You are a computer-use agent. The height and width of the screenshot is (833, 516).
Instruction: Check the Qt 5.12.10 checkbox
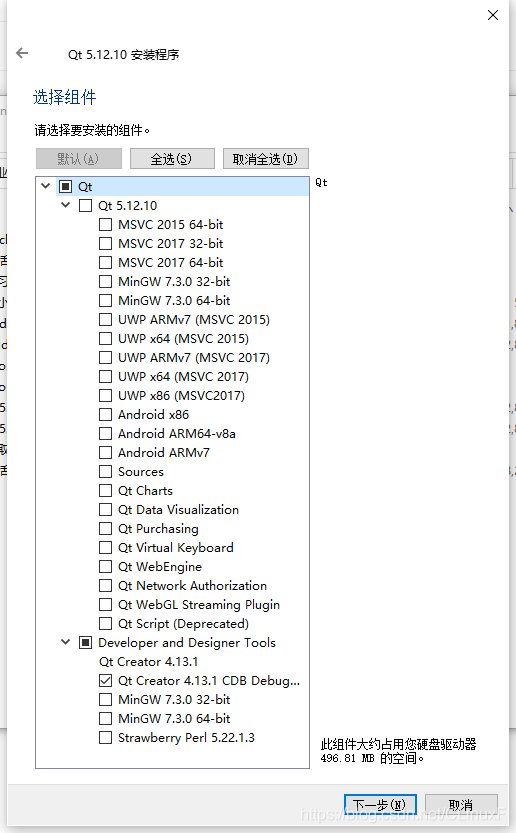[86, 206]
